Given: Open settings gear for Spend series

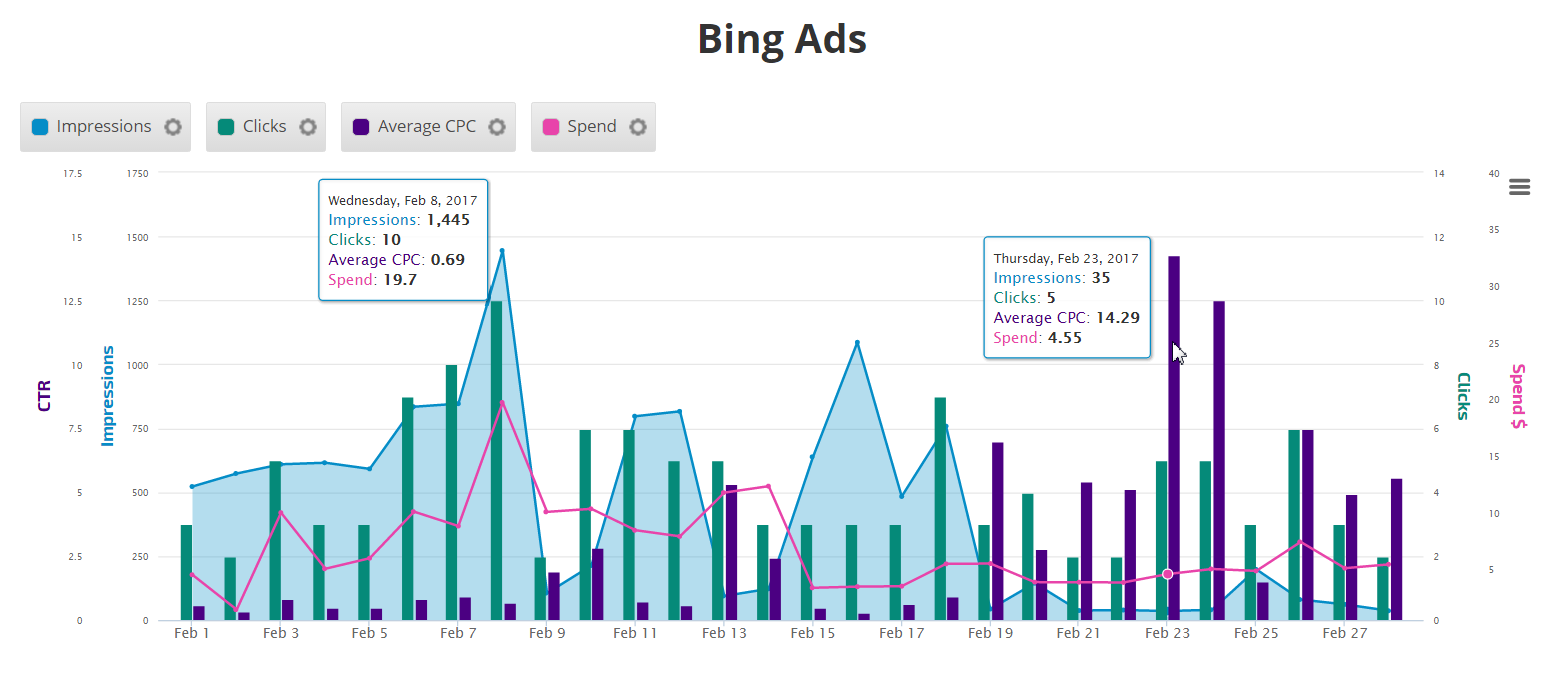Looking at the screenshot, I should (x=638, y=127).
